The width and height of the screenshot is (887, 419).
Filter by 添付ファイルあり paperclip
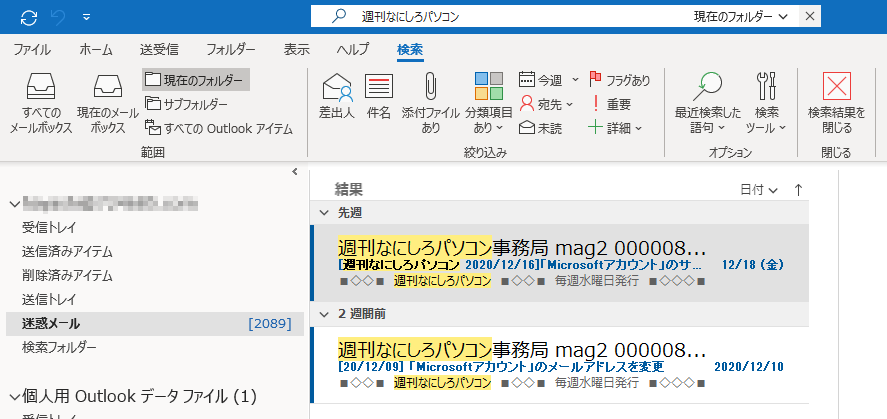click(x=430, y=103)
